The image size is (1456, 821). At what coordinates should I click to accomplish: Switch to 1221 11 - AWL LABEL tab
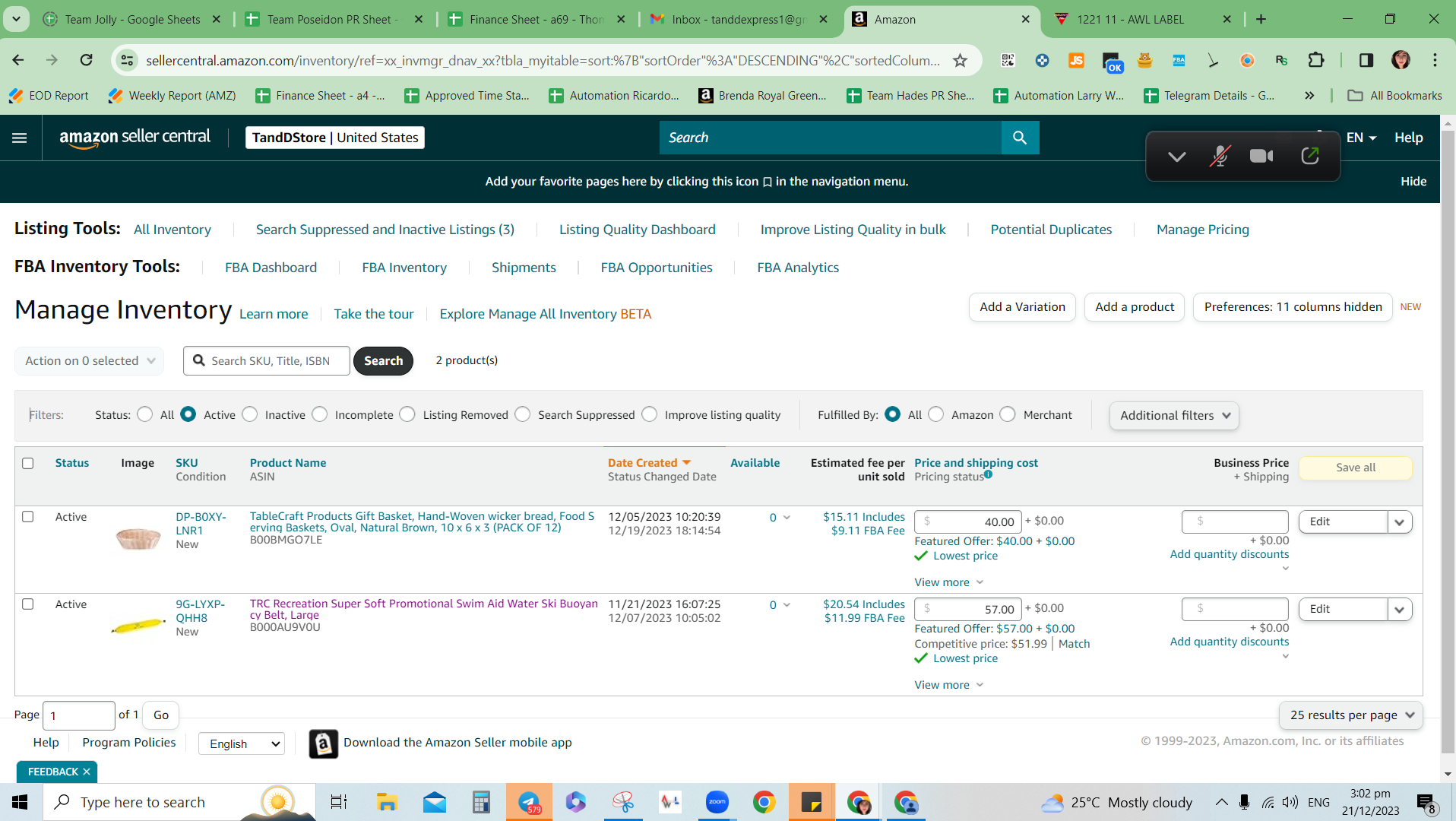point(1144,19)
